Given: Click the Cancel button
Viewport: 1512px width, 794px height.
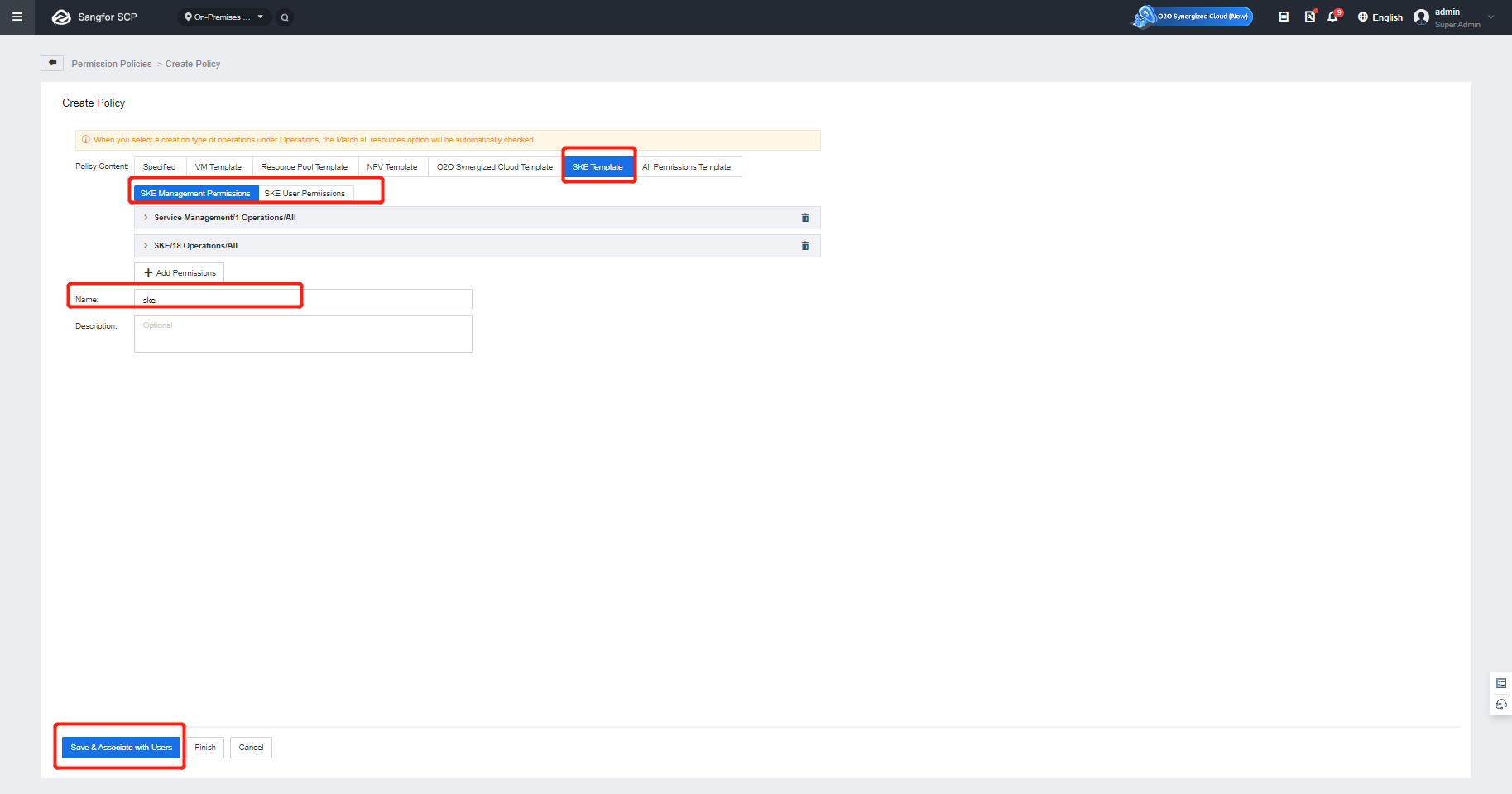Looking at the screenshot, I should point(252,748).
